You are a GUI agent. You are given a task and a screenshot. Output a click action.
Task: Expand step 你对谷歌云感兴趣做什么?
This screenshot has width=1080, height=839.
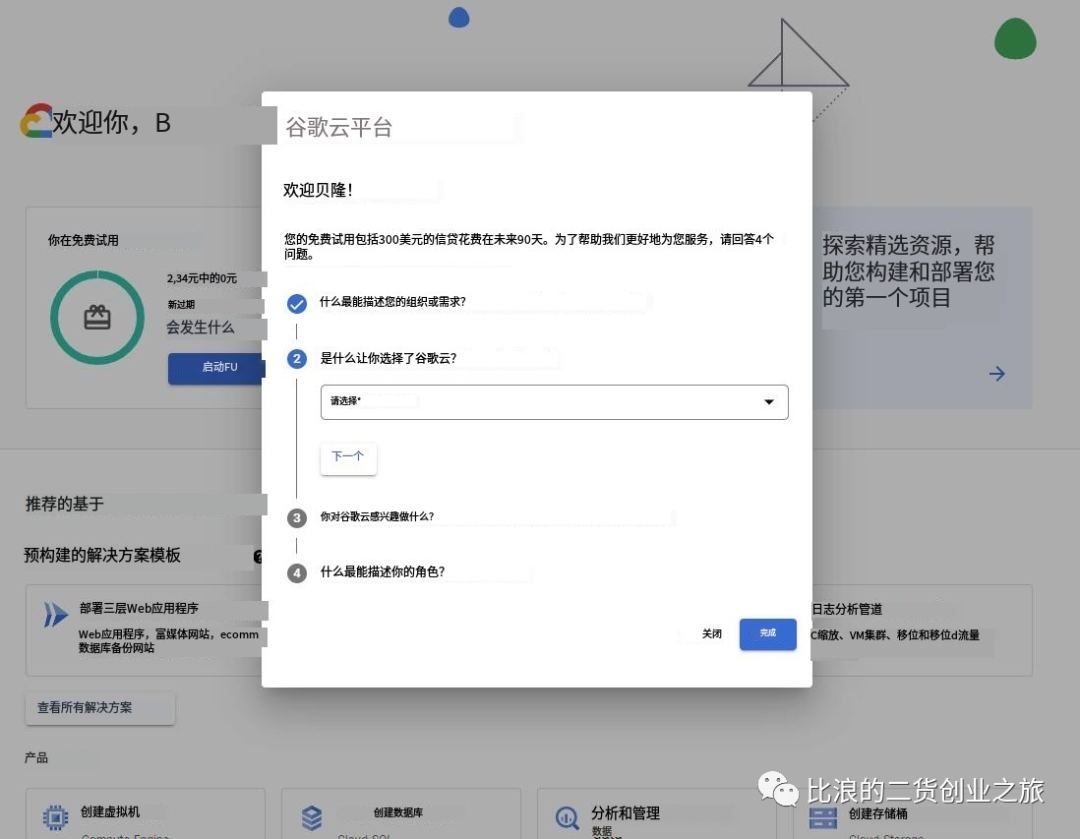click(x=377, y=517)
